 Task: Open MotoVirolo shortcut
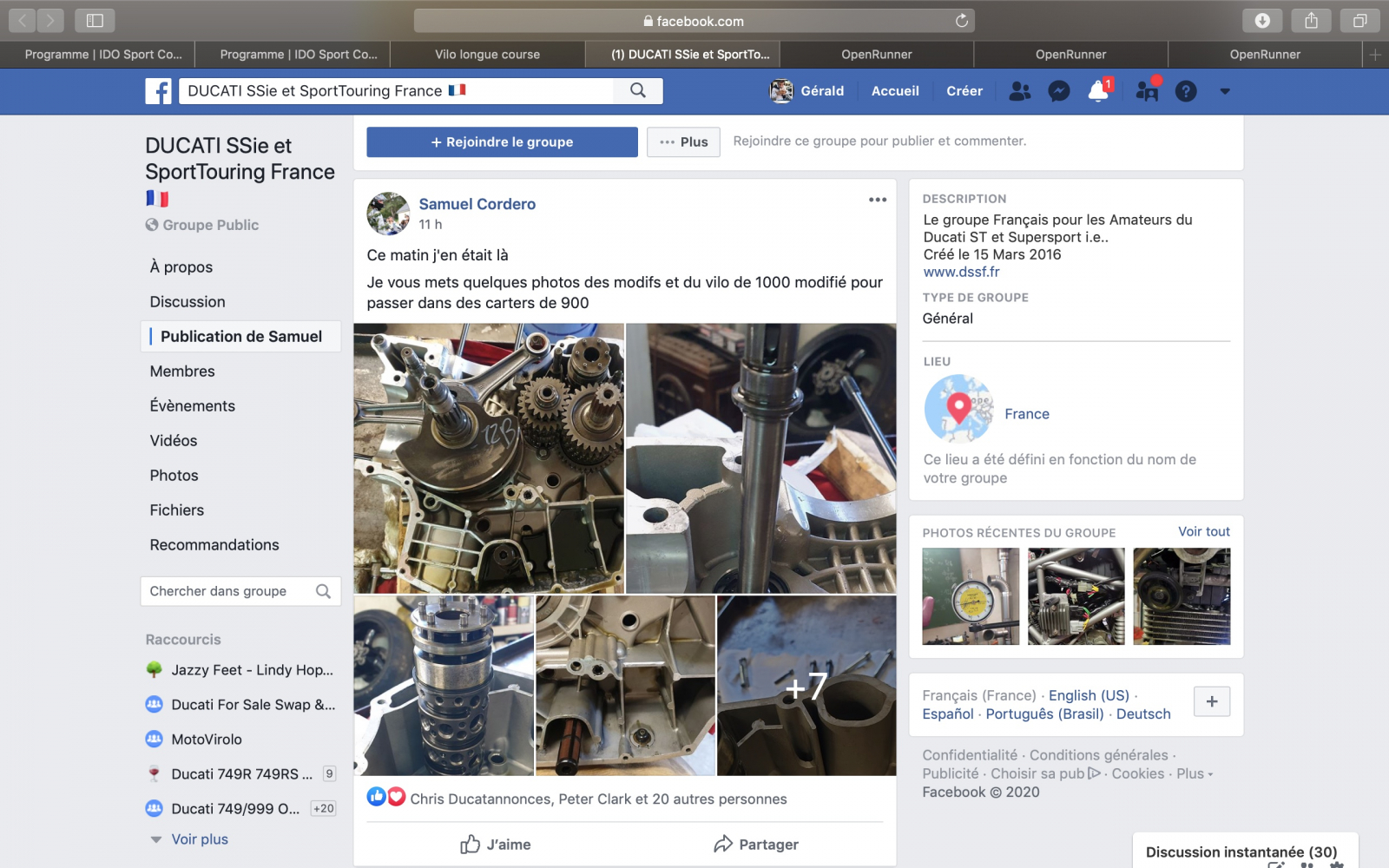tap(194, 740)
